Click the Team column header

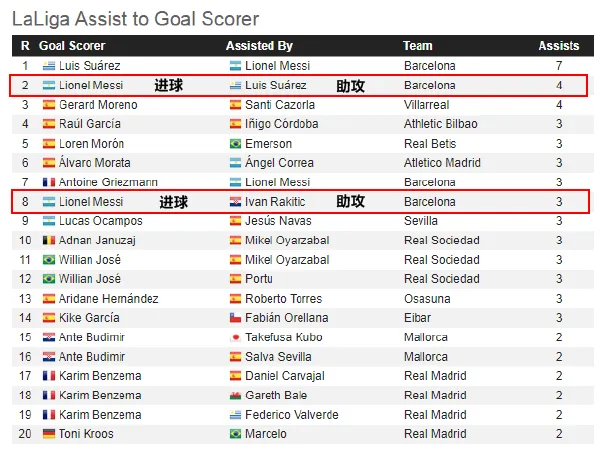coord(418,46)
